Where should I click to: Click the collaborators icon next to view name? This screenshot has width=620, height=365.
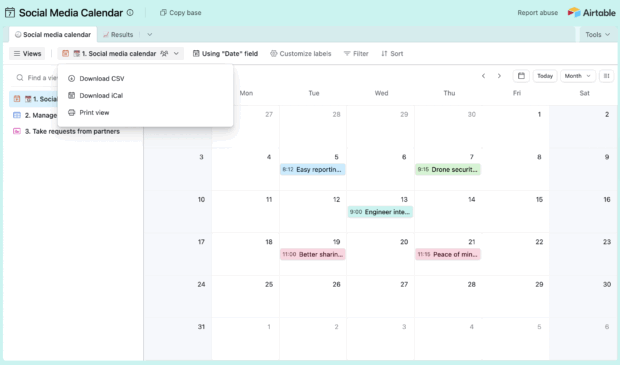coord(164,53)
